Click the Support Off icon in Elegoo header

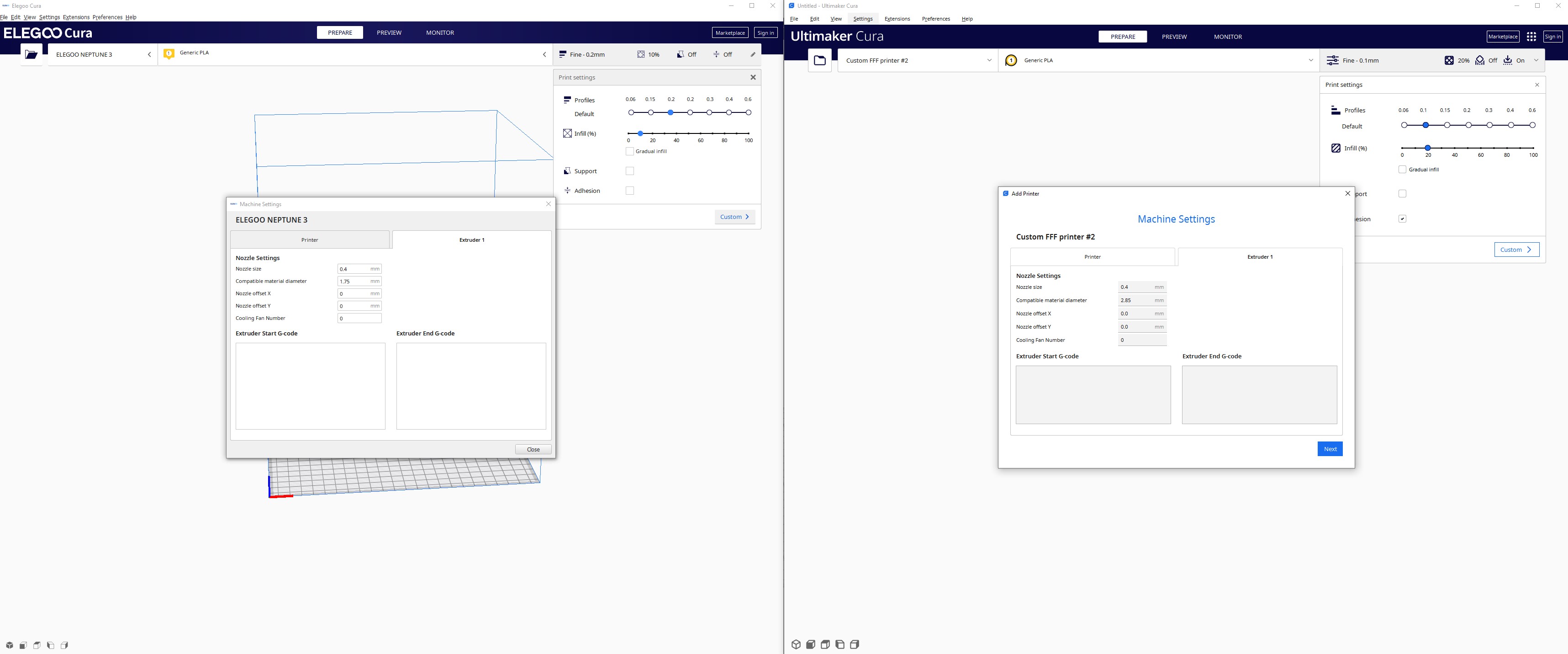[681, 54]
